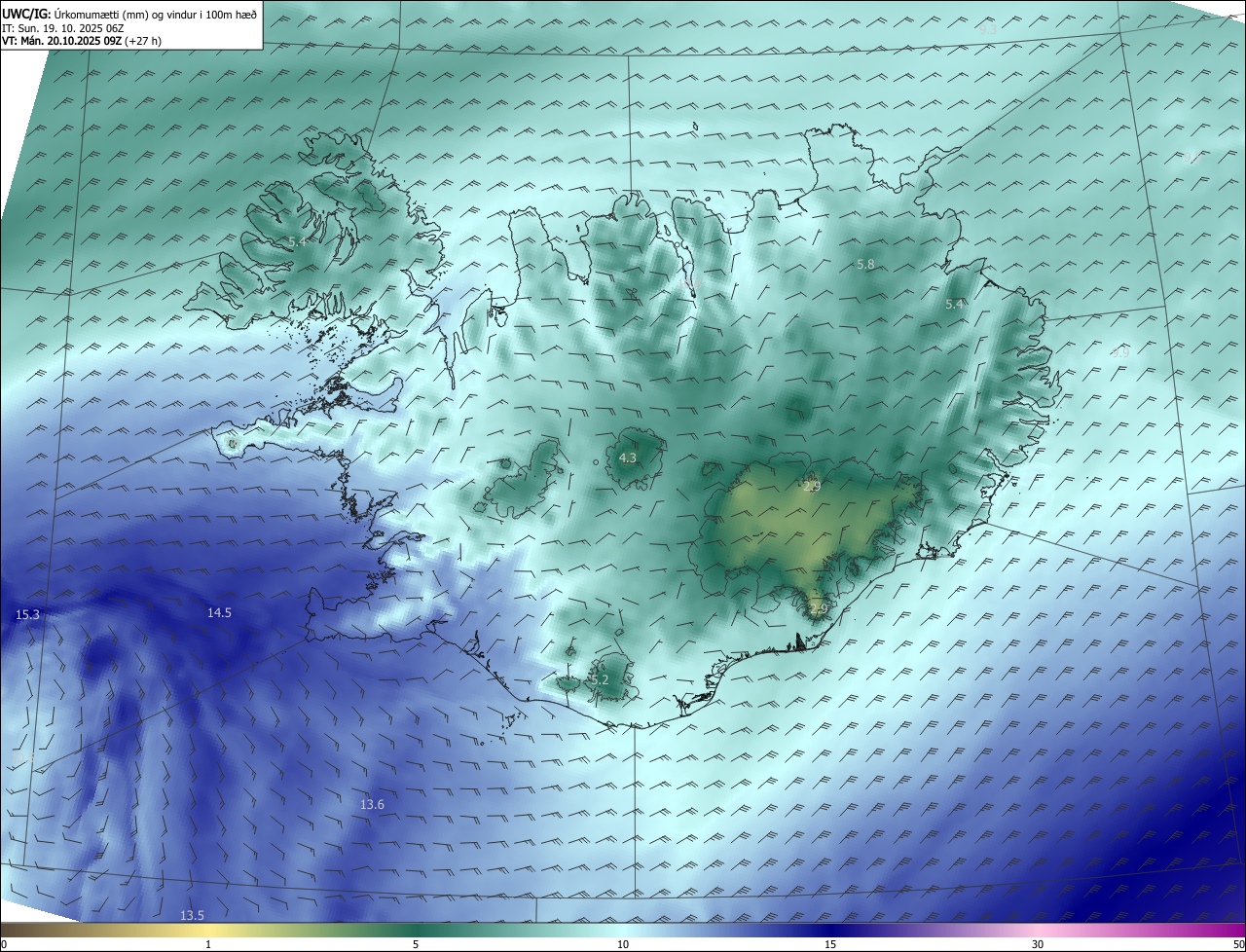The height and width of the screenshot is (952, 1246).
Task: Click the '0' tick on the colour scale
Action: click(4, 944)
